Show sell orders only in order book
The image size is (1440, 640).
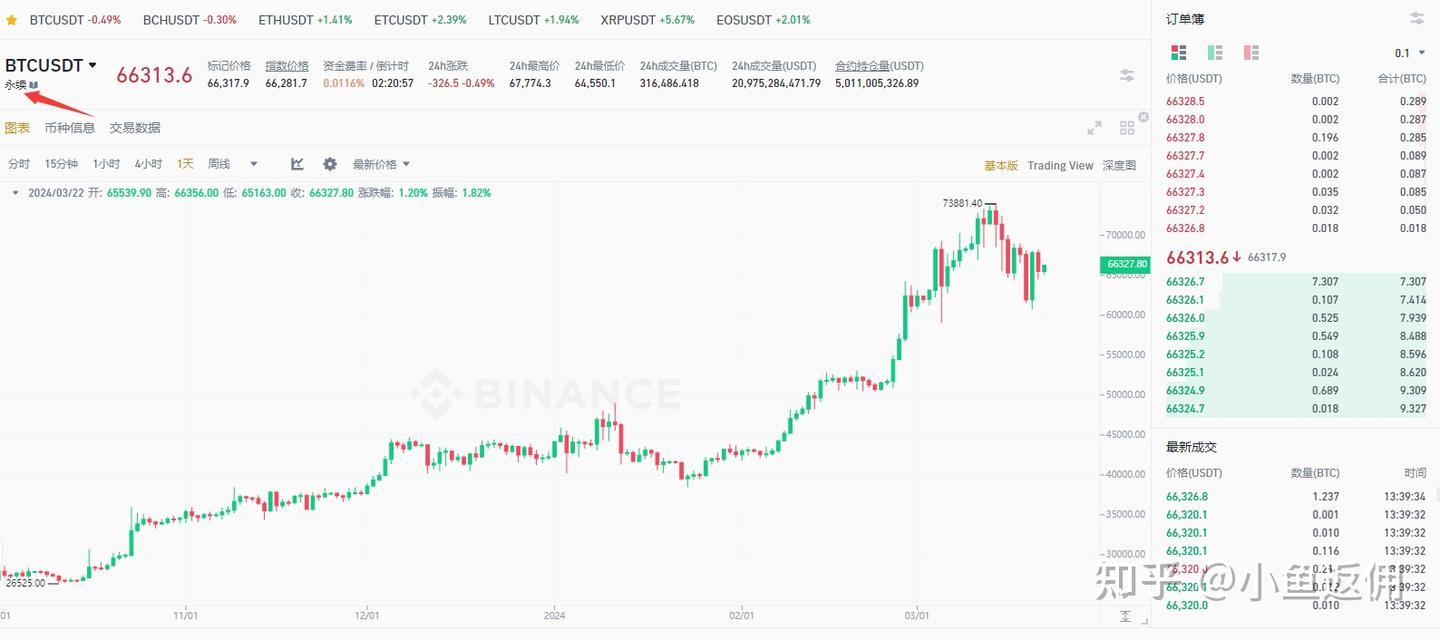tap(1251, 52)
